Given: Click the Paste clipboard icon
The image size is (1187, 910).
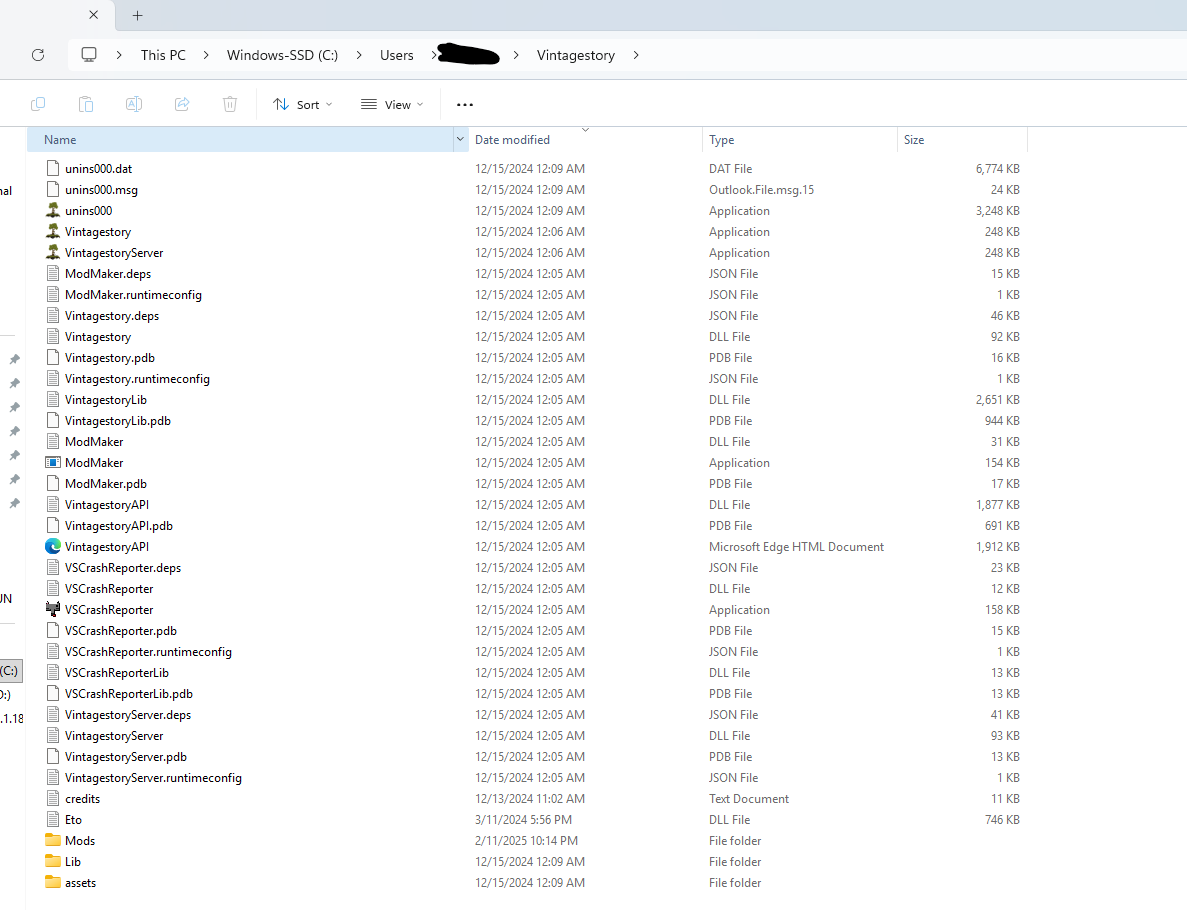Looking at the screenshot, I should [x=86, y=104].
